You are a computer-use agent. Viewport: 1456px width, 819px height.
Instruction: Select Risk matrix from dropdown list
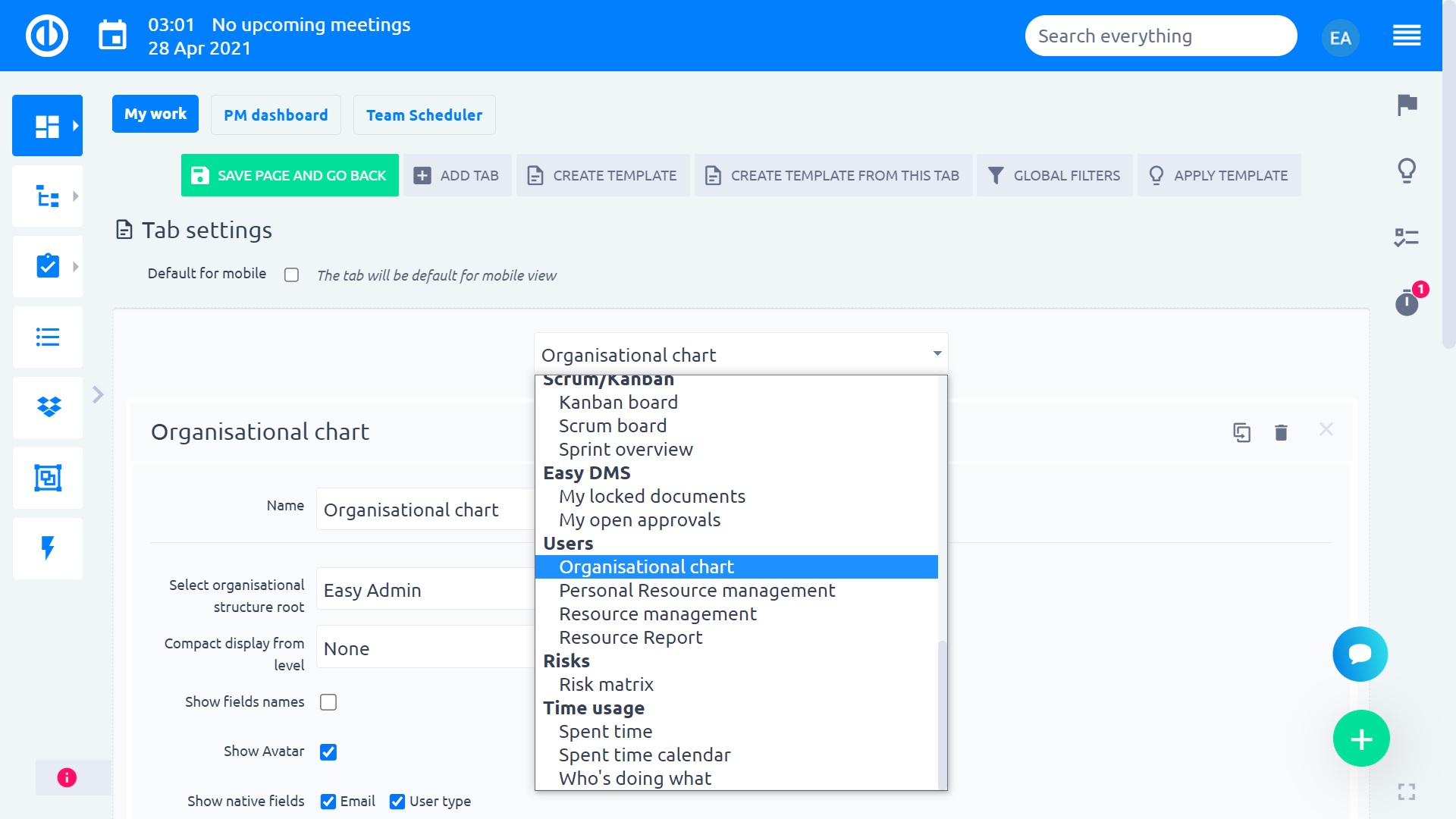pyautogui.click(x=606, y=685)
